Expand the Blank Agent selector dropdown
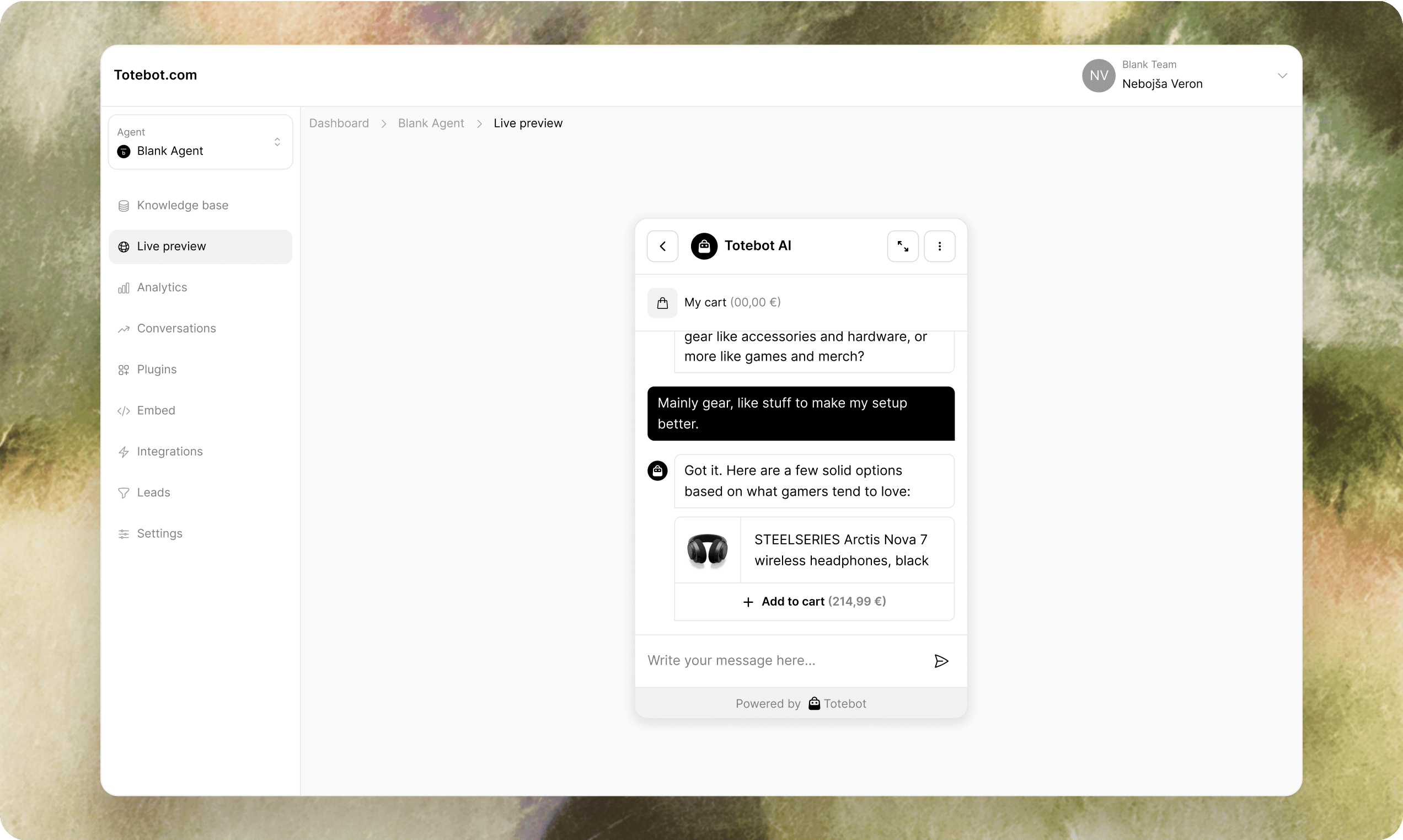The height and width of the screenshot is (840, 1403). pyautogui.click(x=277, y=142)
